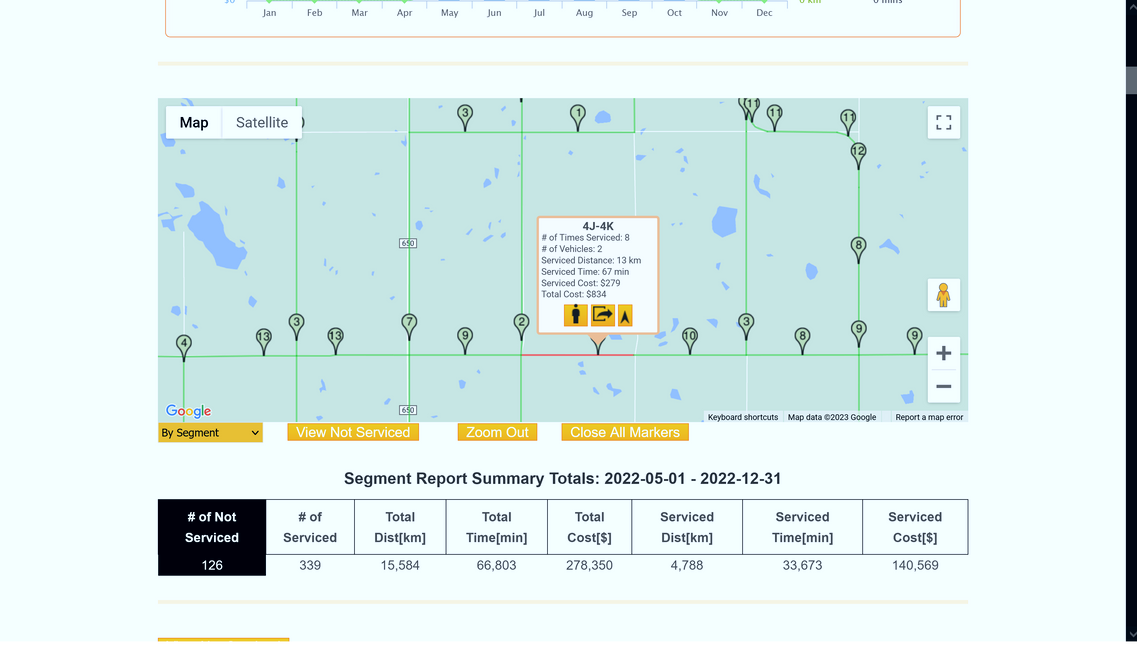This screenshot has width=1137, height=648.
Task: Click the Google logo on map
Action: click(x=189, y=412)
